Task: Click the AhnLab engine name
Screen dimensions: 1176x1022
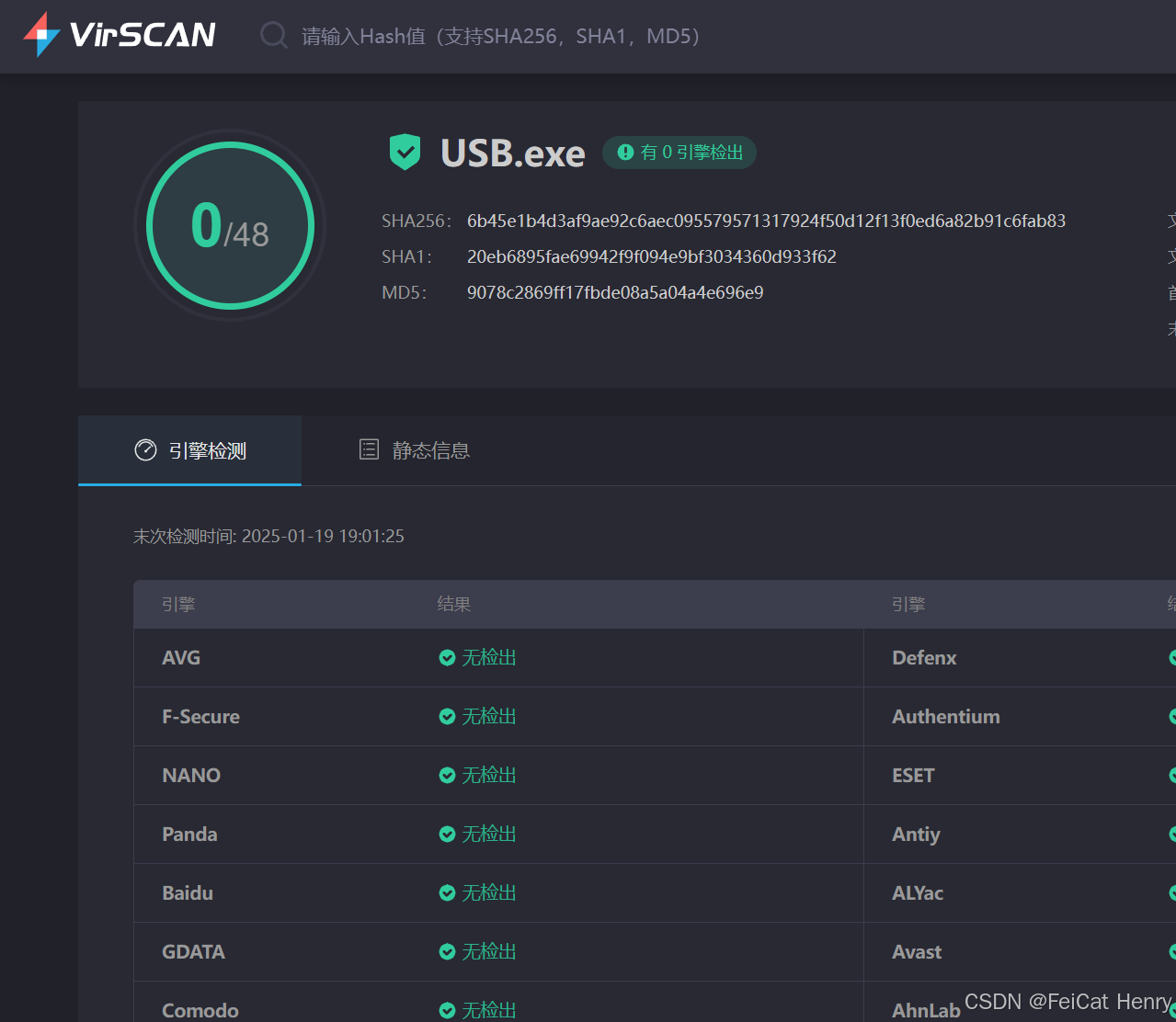Action: click(926, 1010)
